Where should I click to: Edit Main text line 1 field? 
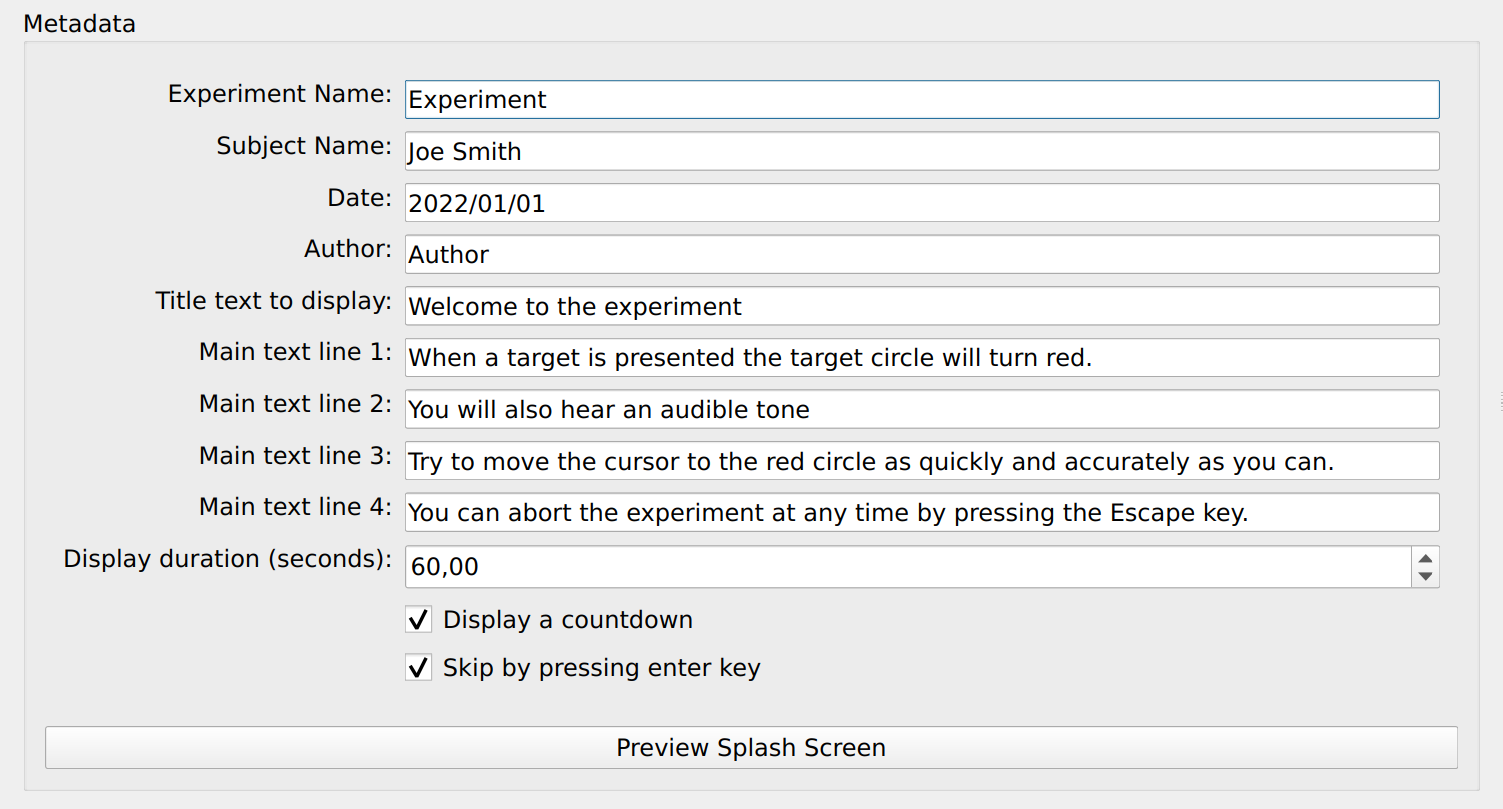pos(922,357)
